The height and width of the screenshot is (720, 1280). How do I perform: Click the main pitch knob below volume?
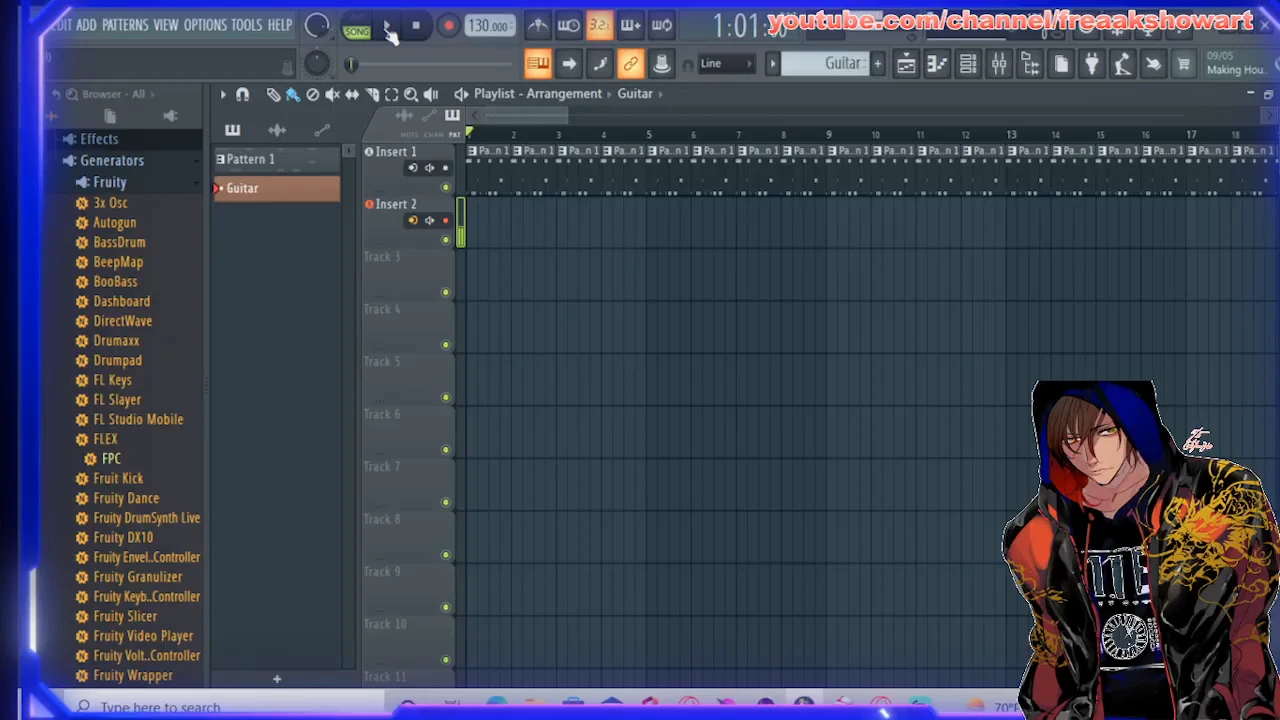coord(317,64)
